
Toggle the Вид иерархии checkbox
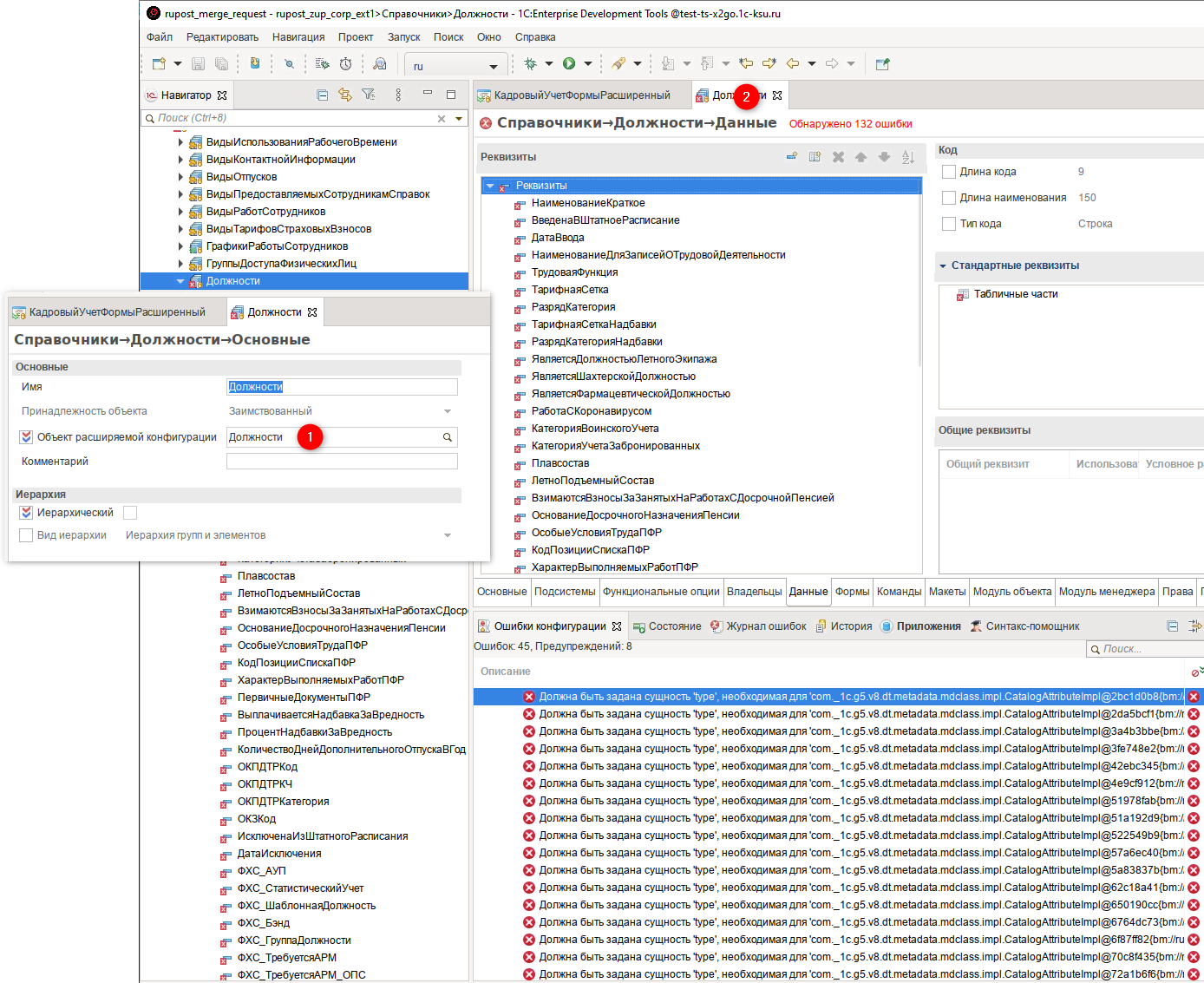pyautogui.click(x=25, y=534)
